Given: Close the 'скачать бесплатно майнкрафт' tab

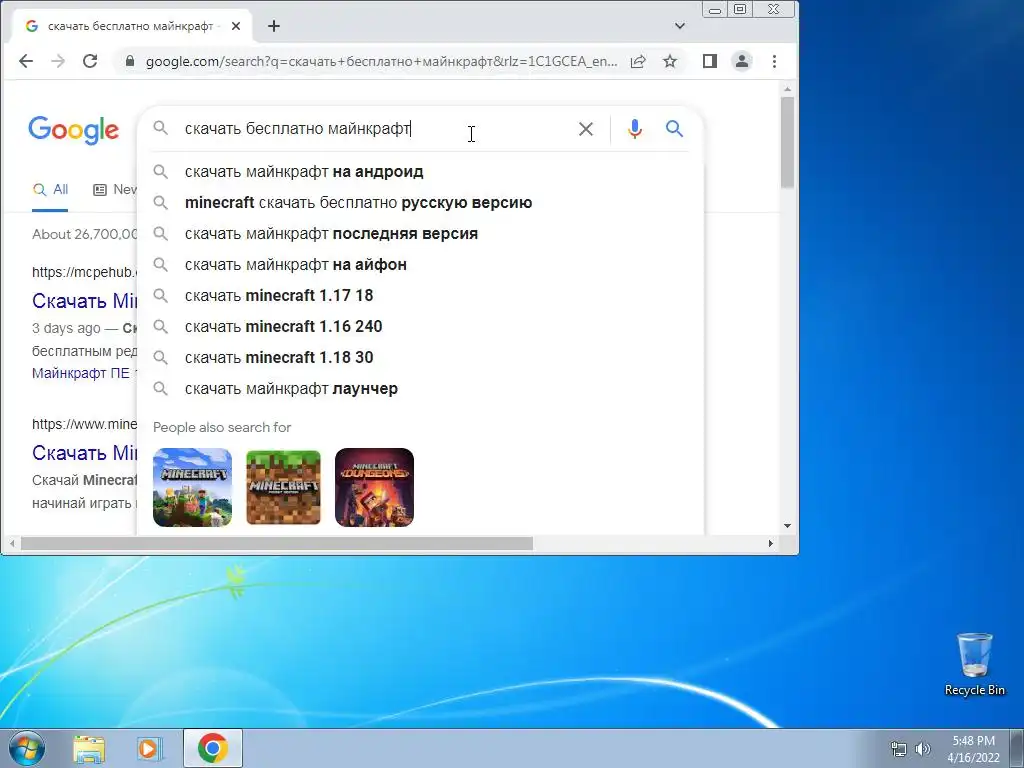Looking at the screenshot, I should (x=236, y=26).
